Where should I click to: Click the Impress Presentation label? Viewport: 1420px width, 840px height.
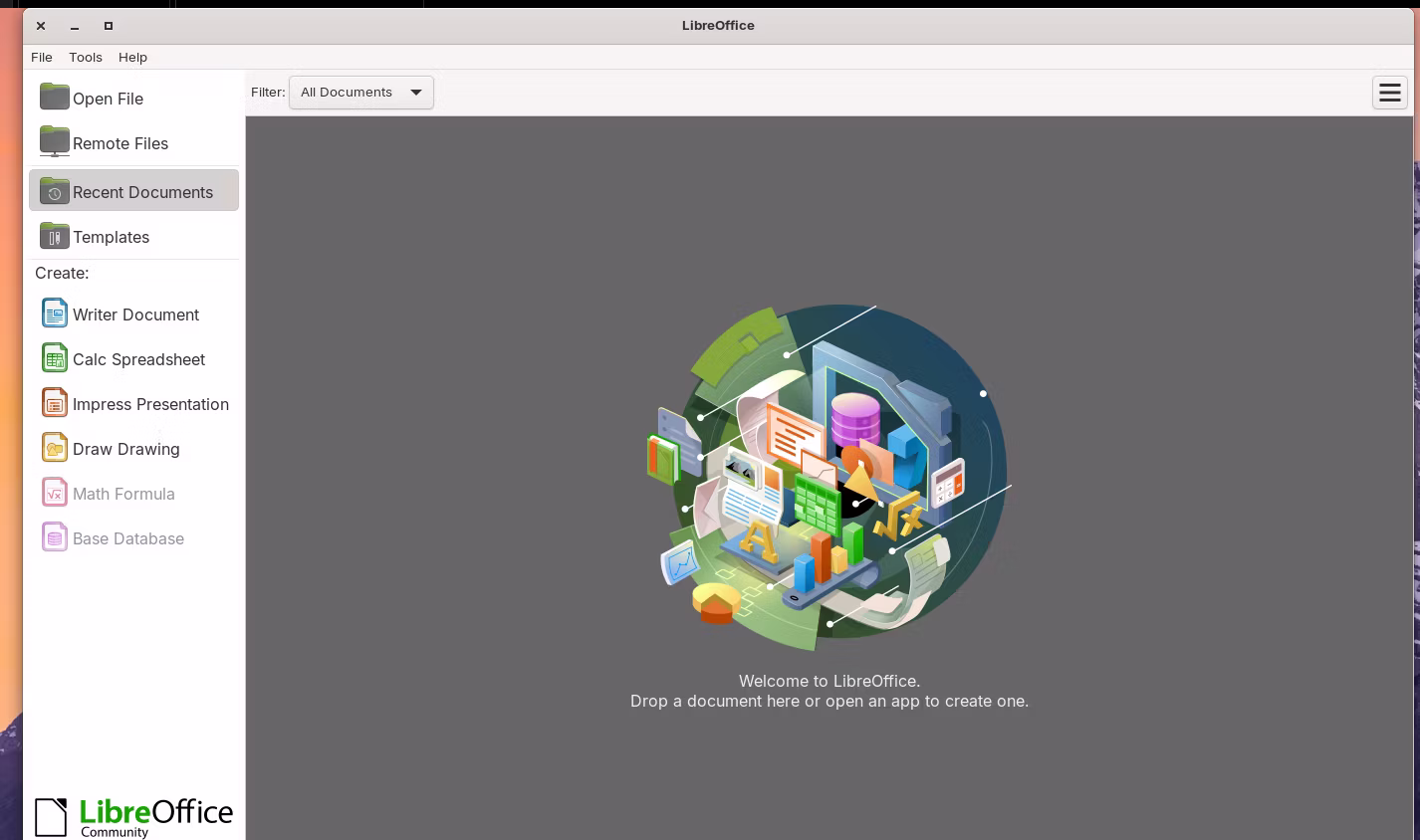(x=150, y=404)
